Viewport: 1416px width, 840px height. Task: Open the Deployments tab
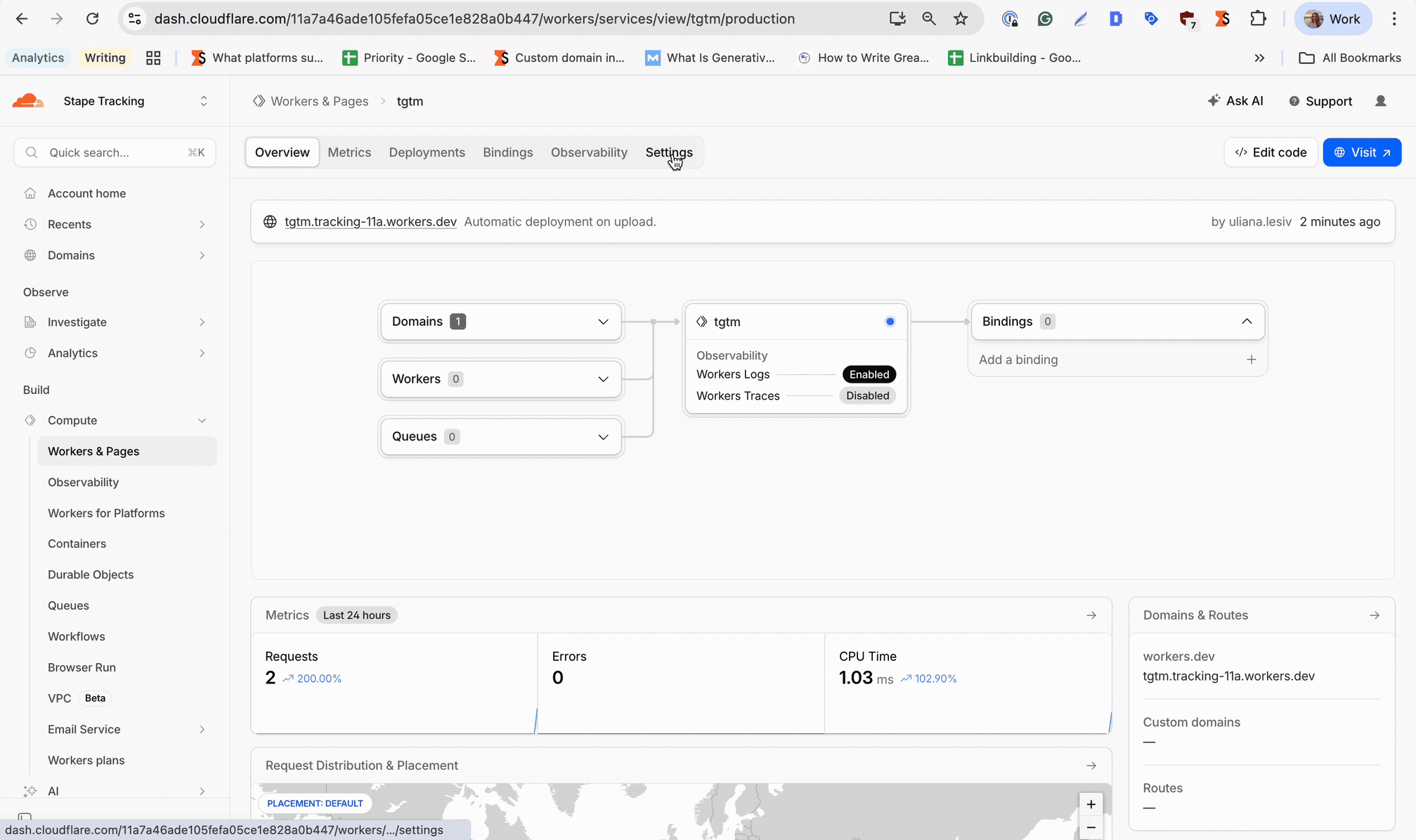(427, 152)
